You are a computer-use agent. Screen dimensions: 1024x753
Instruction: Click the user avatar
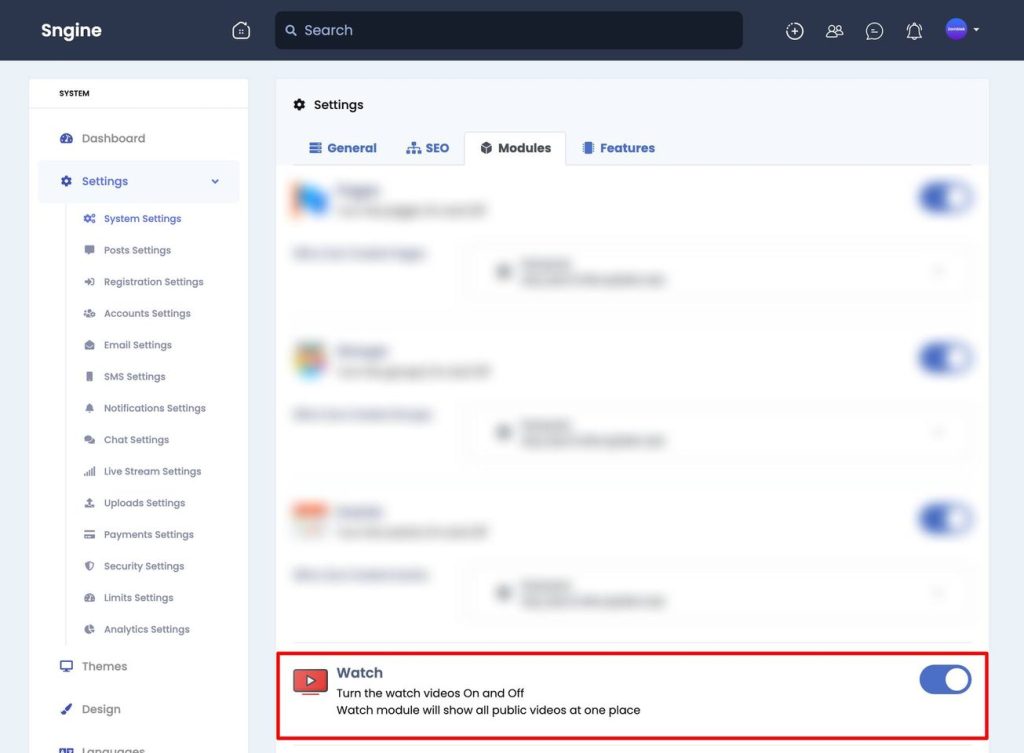pos(956,29)
